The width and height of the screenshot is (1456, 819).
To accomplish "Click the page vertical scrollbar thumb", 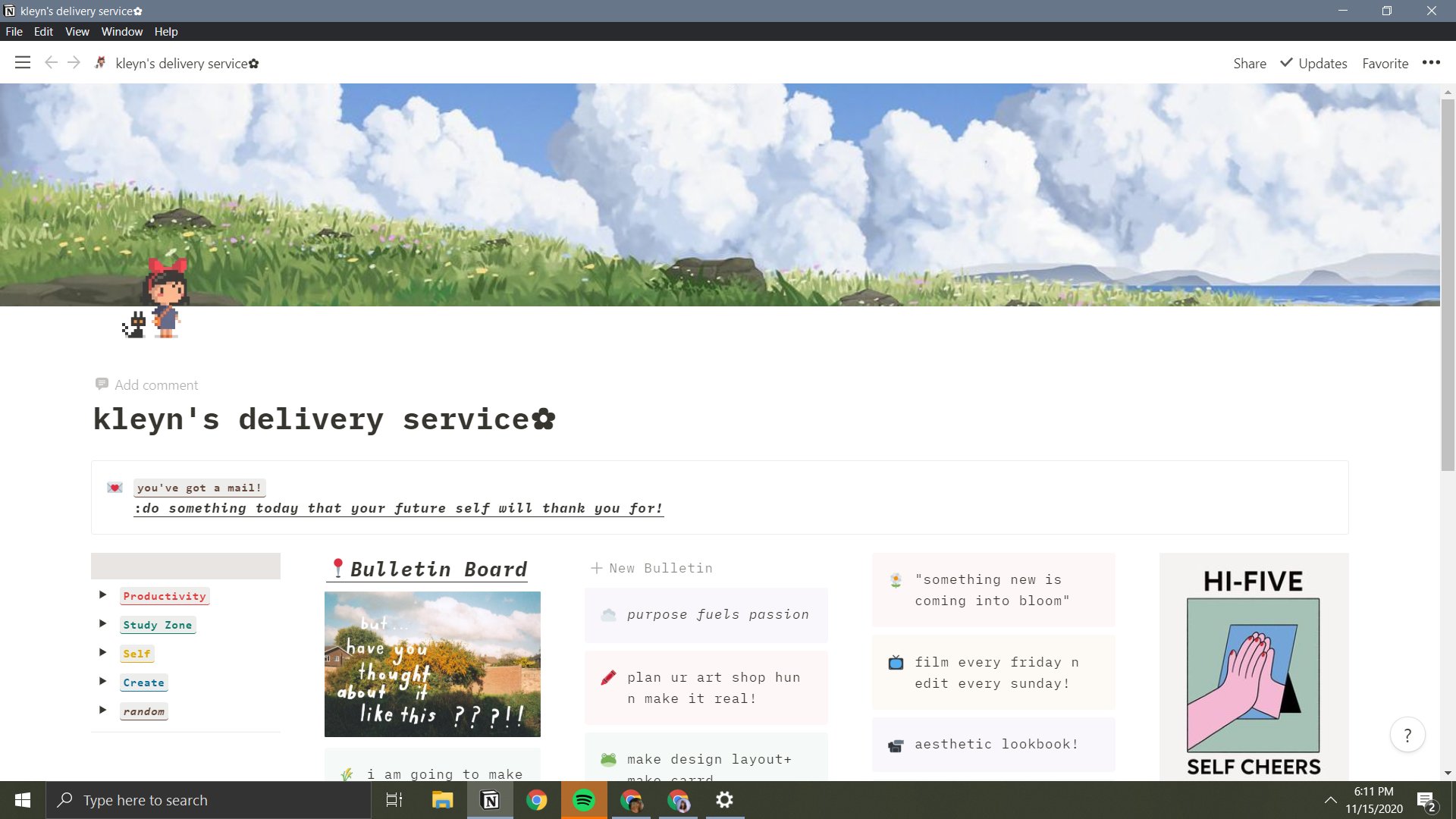I will pos(1447,284).
